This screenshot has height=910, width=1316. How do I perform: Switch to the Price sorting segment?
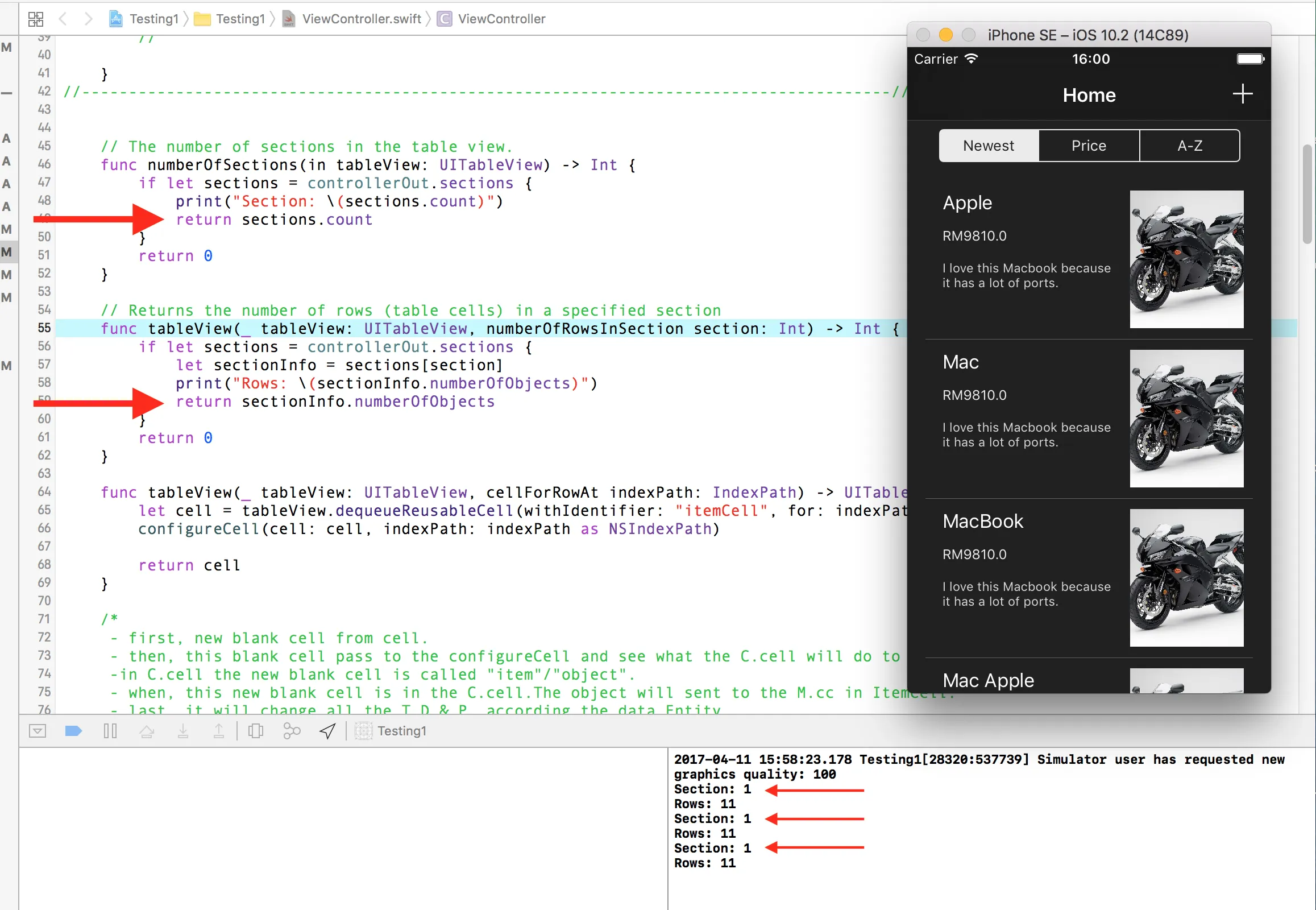click(x=1089, y=146)
